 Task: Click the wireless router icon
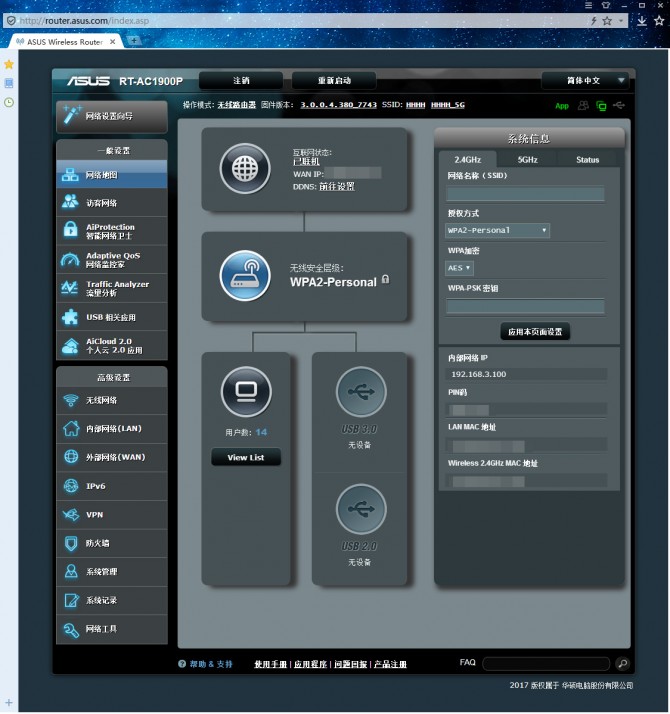(245, 275)
